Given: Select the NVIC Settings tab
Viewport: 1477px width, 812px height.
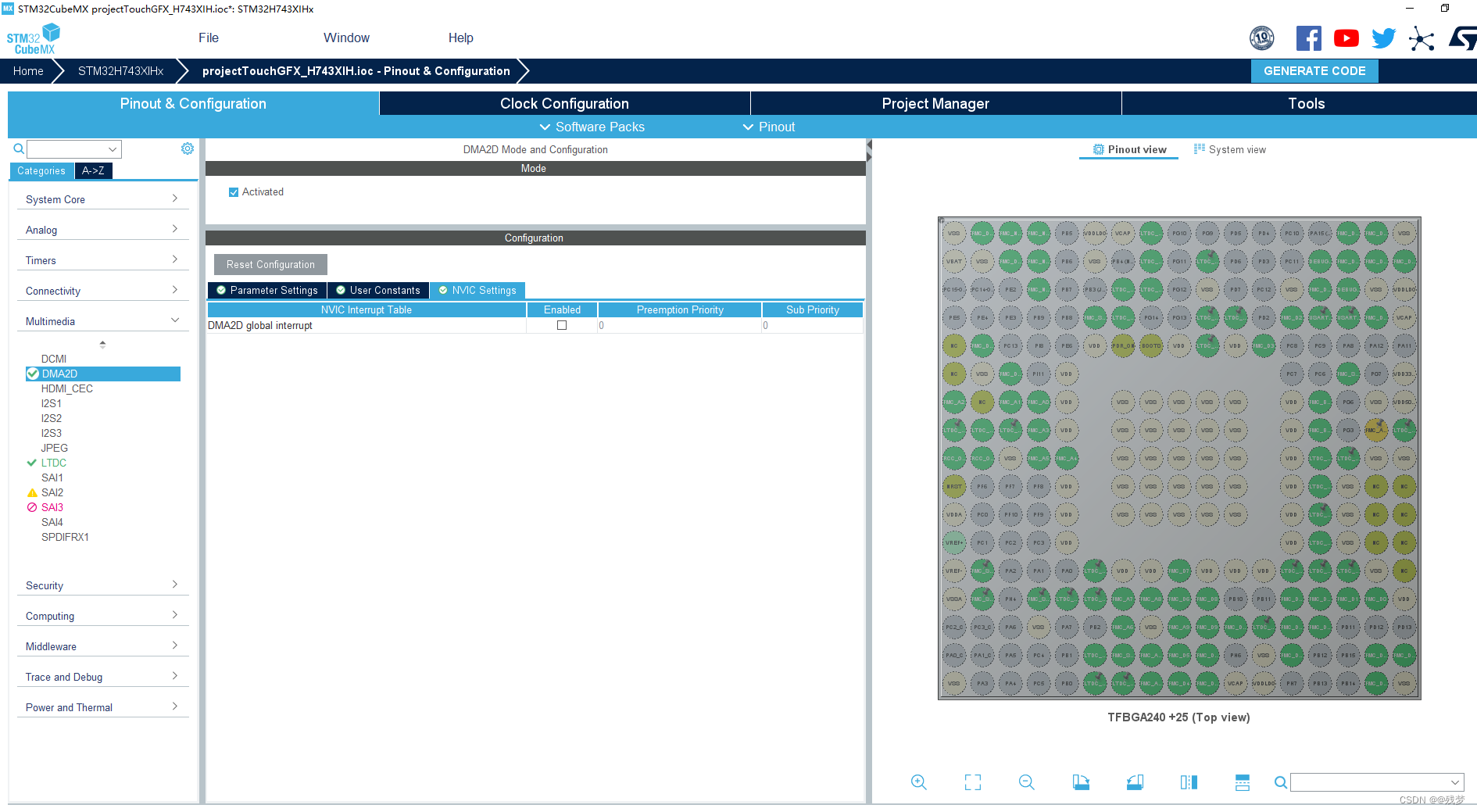Looking at the screenshot, I should click(x=477, y=290).
